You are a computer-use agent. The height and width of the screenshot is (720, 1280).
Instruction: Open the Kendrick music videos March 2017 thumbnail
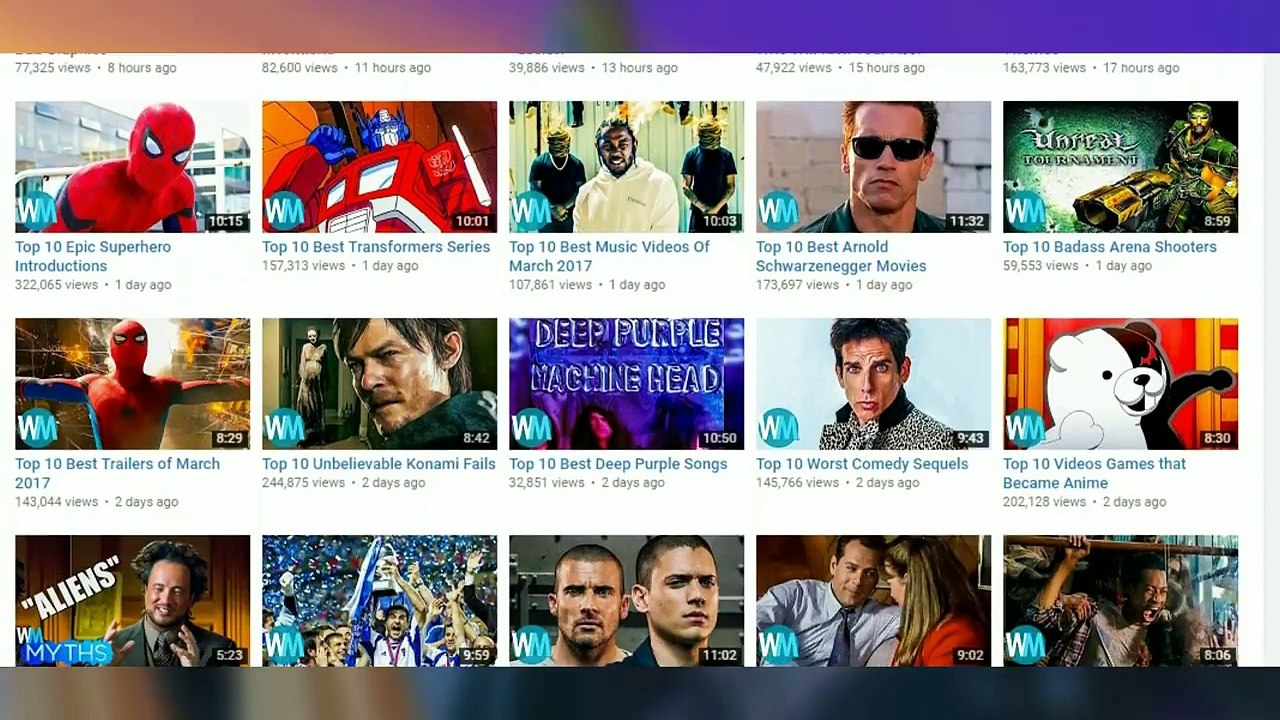(x=626, y=167)
